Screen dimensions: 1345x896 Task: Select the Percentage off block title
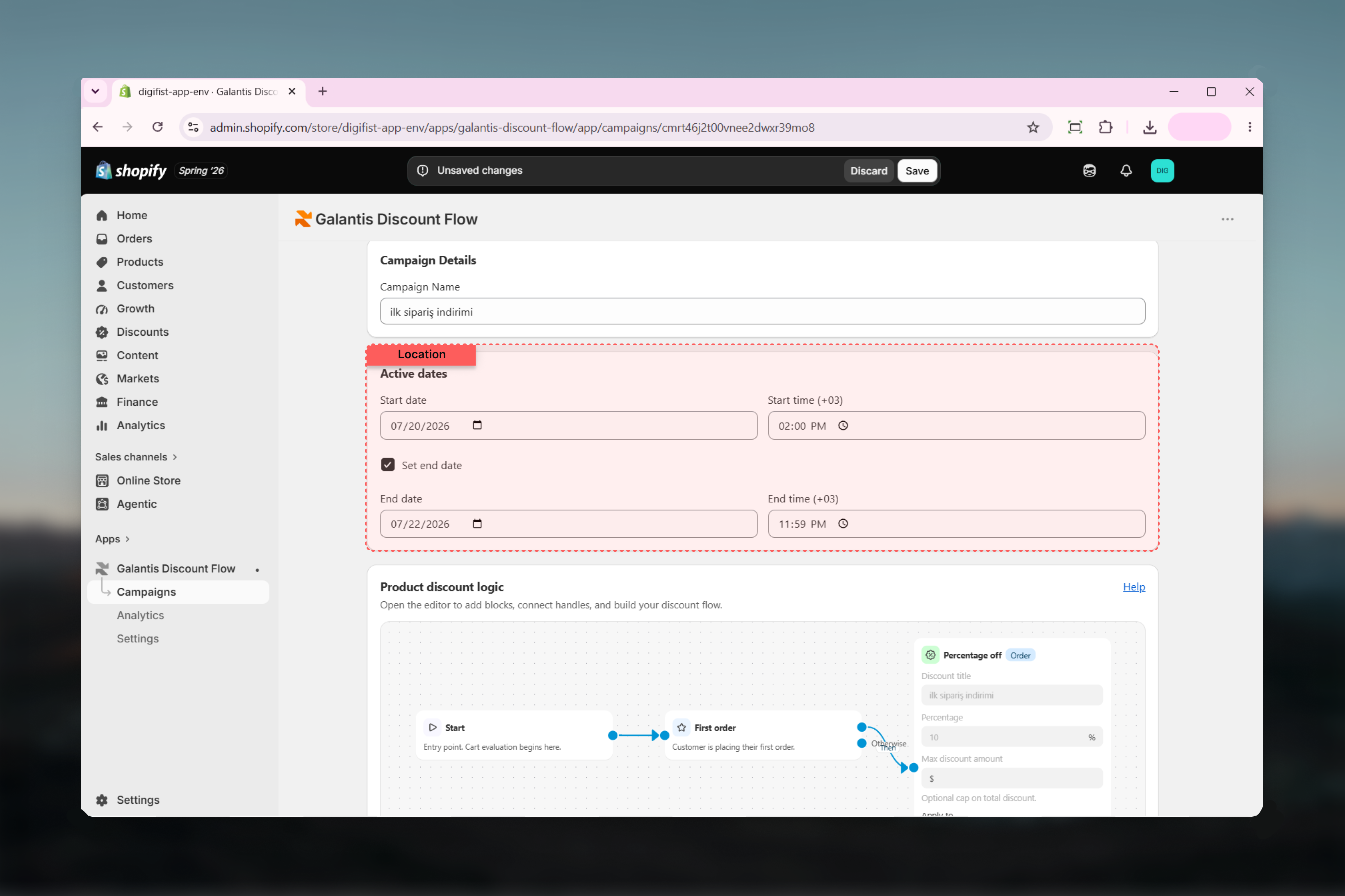972,655
